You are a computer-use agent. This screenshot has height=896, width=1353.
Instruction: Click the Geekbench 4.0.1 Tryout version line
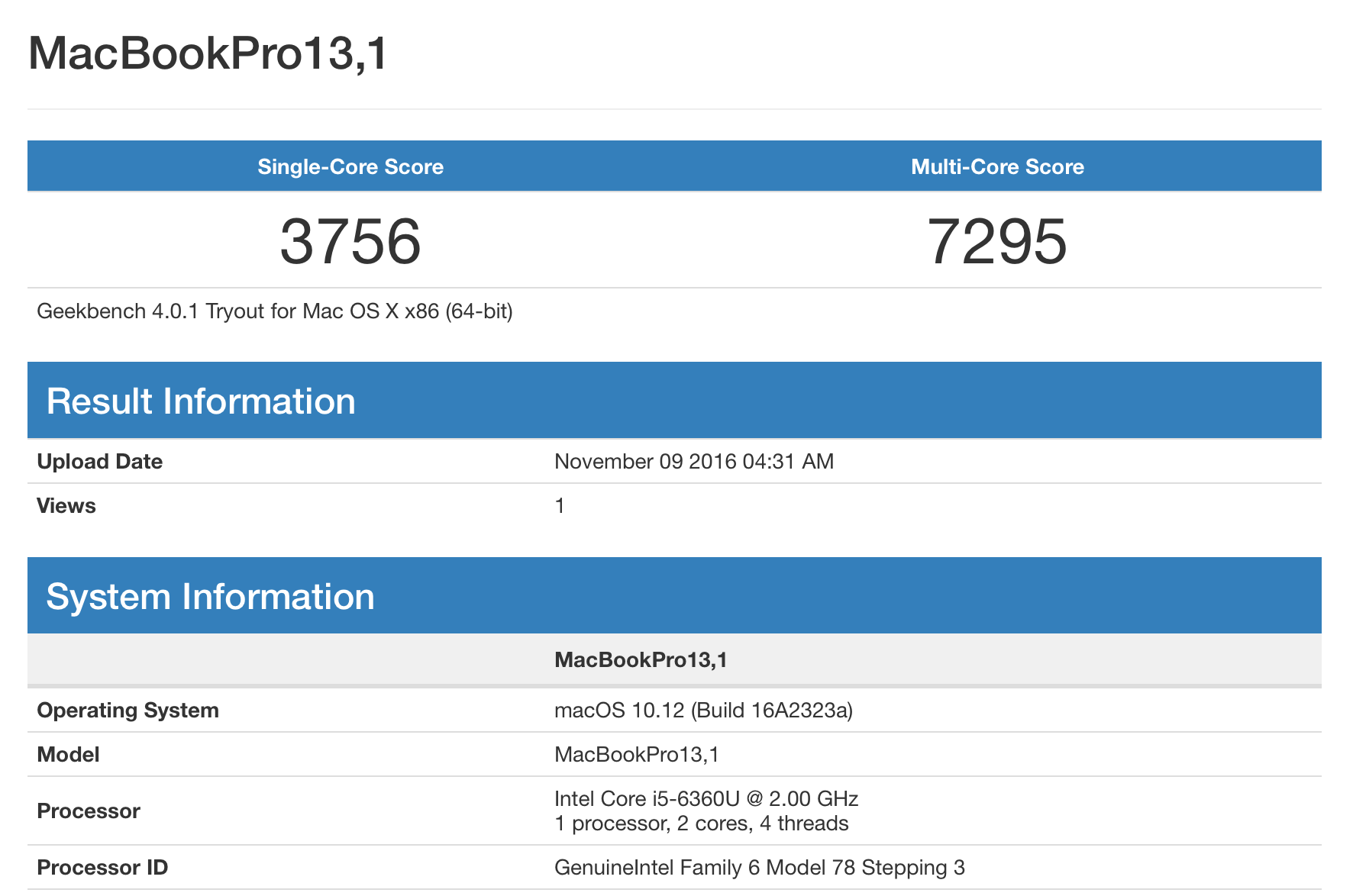(x=275, y=311)
